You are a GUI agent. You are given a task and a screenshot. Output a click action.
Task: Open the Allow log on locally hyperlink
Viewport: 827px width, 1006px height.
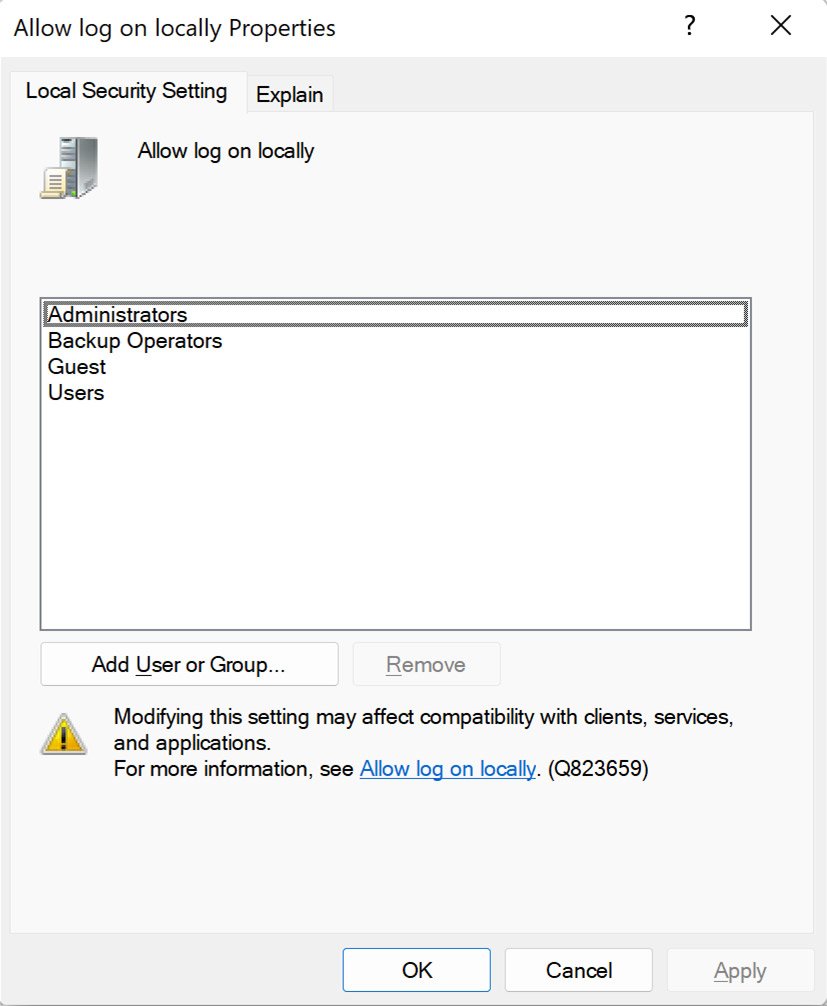[447, 769]
